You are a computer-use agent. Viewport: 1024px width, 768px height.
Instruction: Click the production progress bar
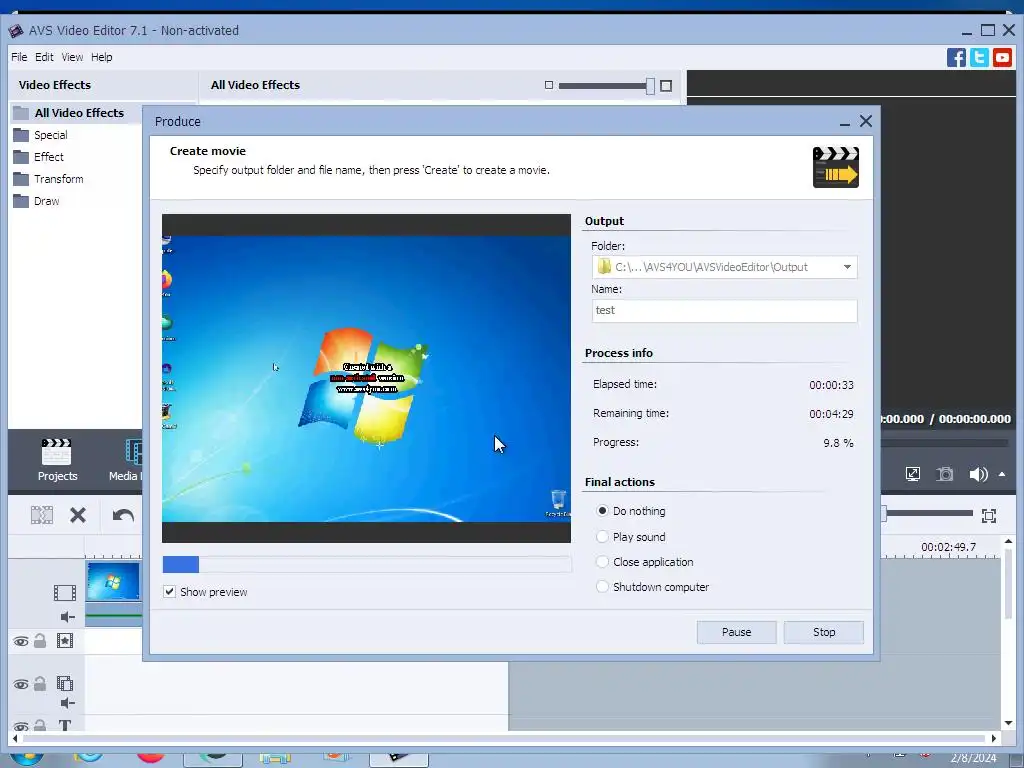pos(367,564)
